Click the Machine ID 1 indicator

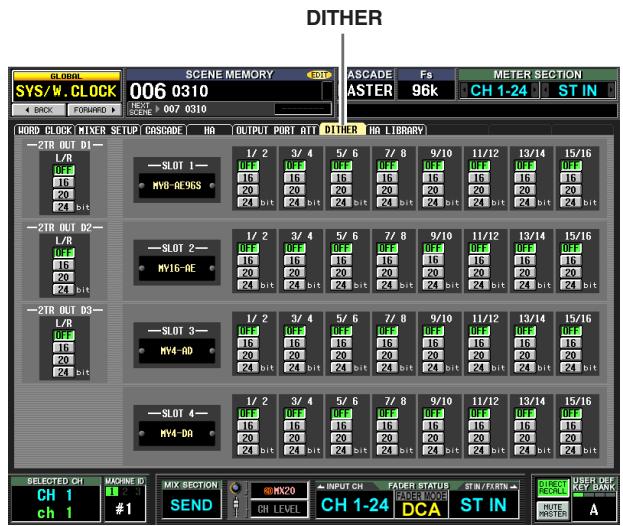pos(112,491)
